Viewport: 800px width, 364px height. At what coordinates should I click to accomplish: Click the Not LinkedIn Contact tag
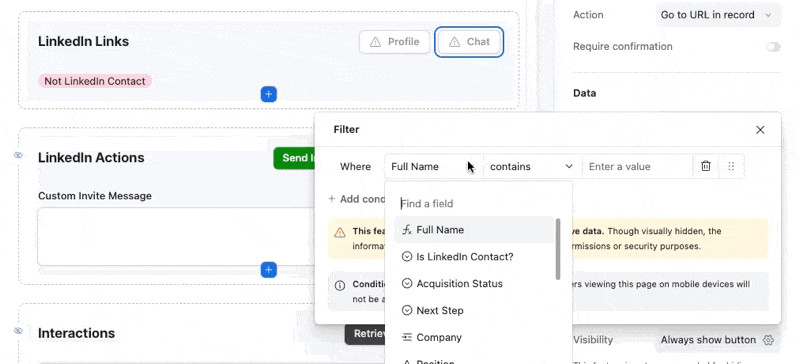coord(95,81)
